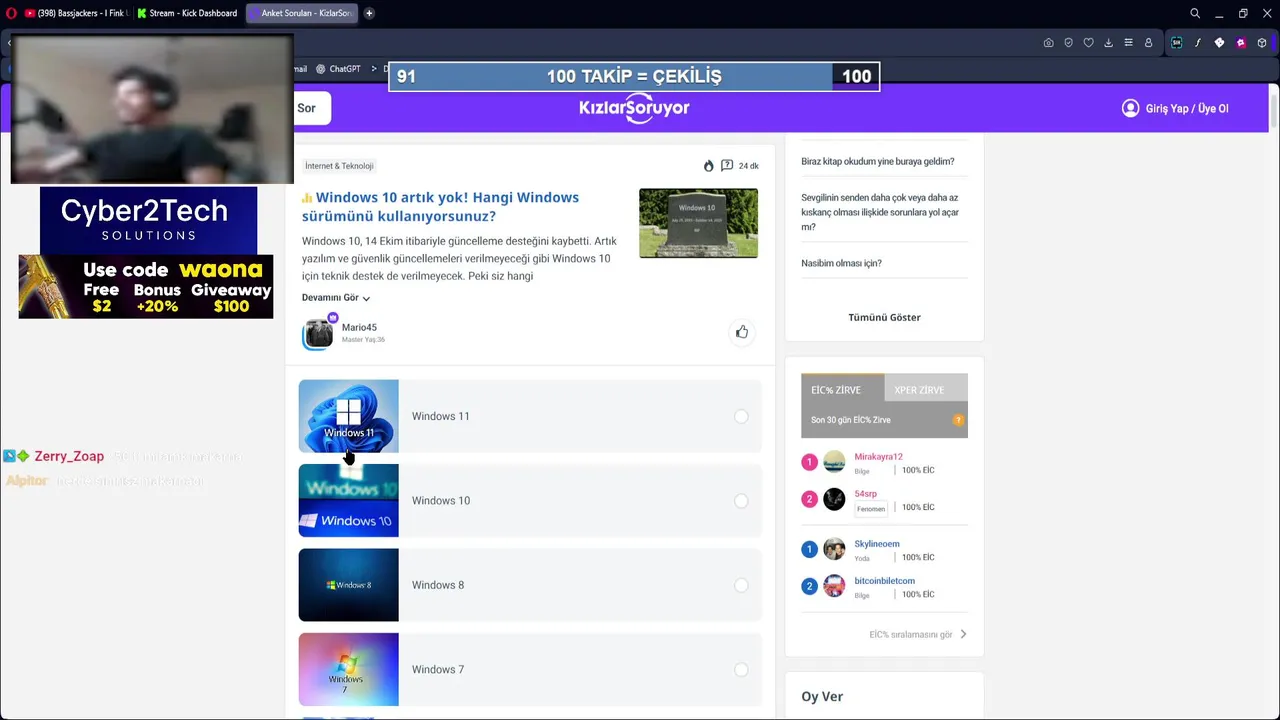Open Skylineoem profile
Image resolution: width=1280 pixels, height=720 pixels.
tap(877, 544)
